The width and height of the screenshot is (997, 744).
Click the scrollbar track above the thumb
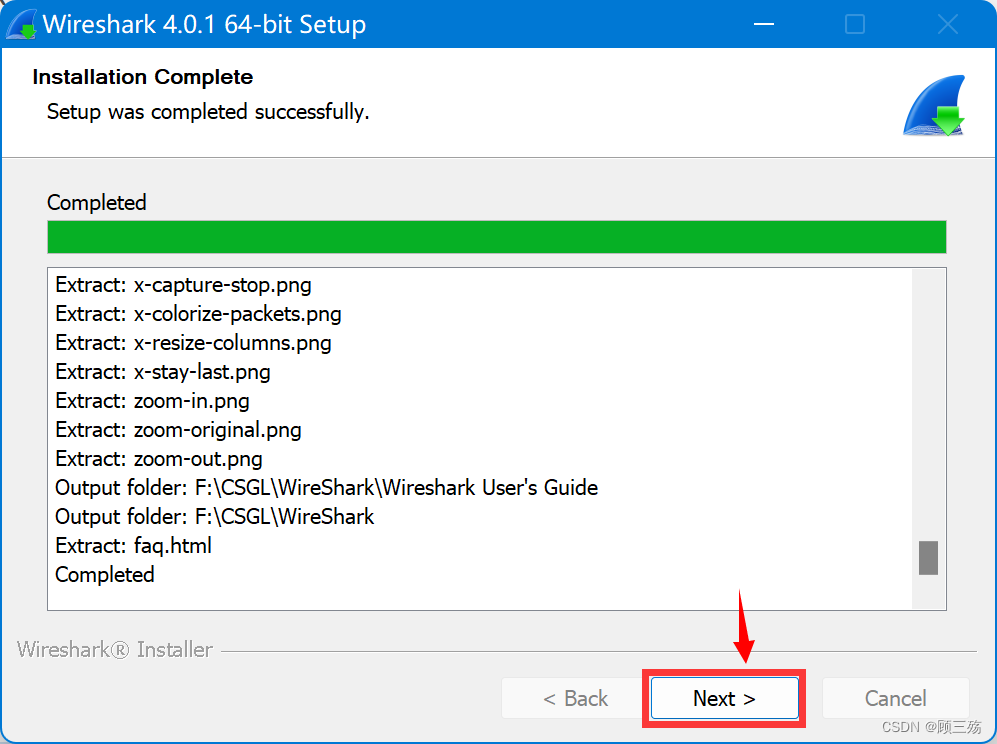pos(928,404)
